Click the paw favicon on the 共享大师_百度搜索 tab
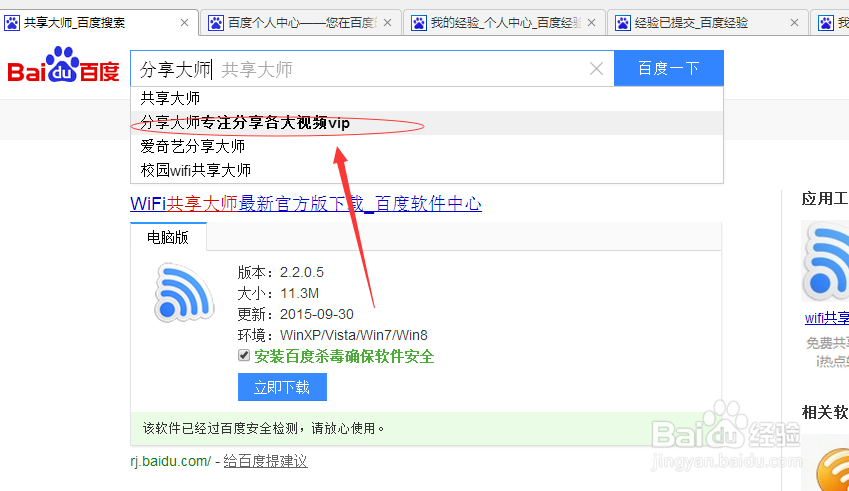 (x=12, y=23)
